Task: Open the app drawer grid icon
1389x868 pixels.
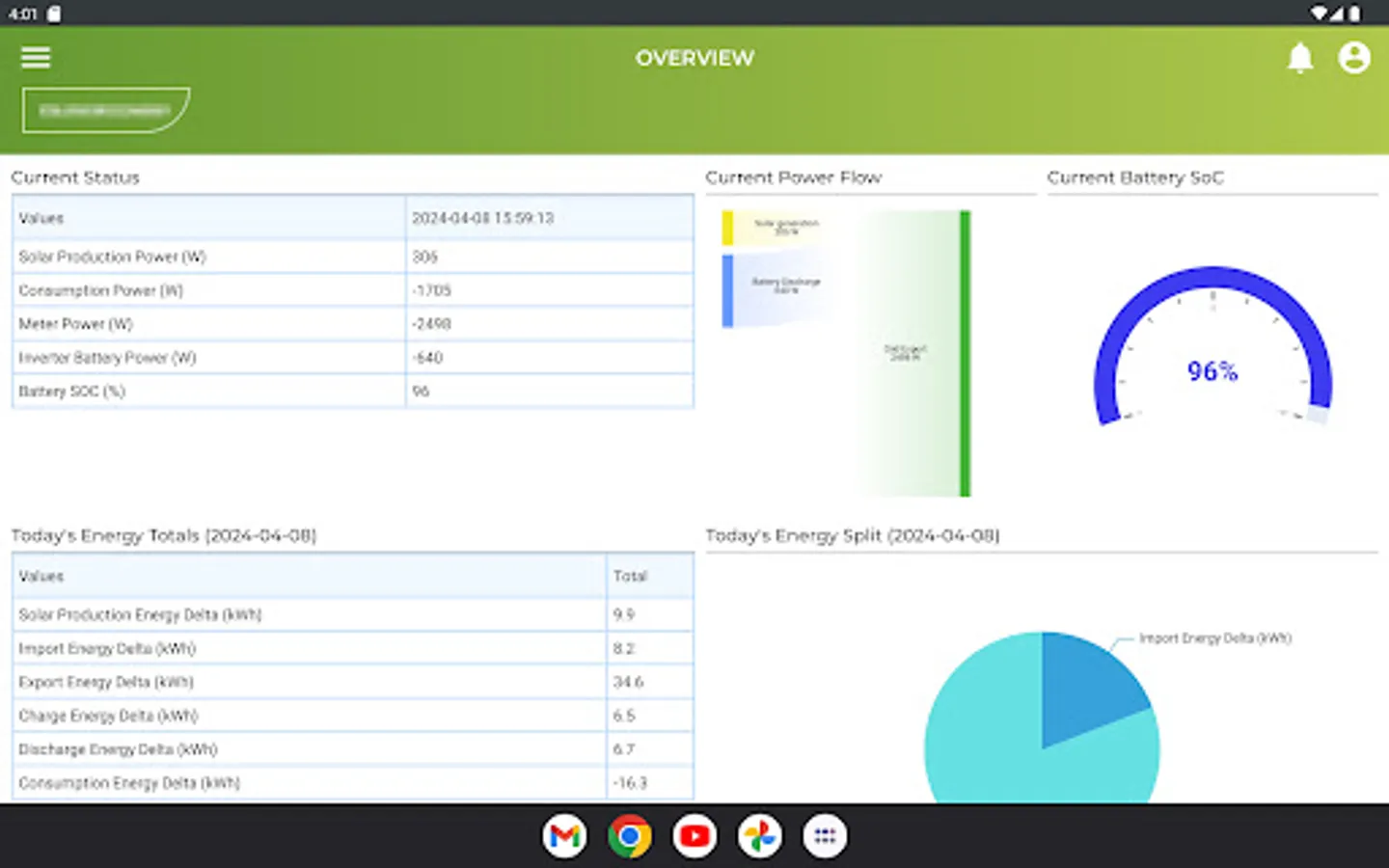Action: (x=825, y=835)
